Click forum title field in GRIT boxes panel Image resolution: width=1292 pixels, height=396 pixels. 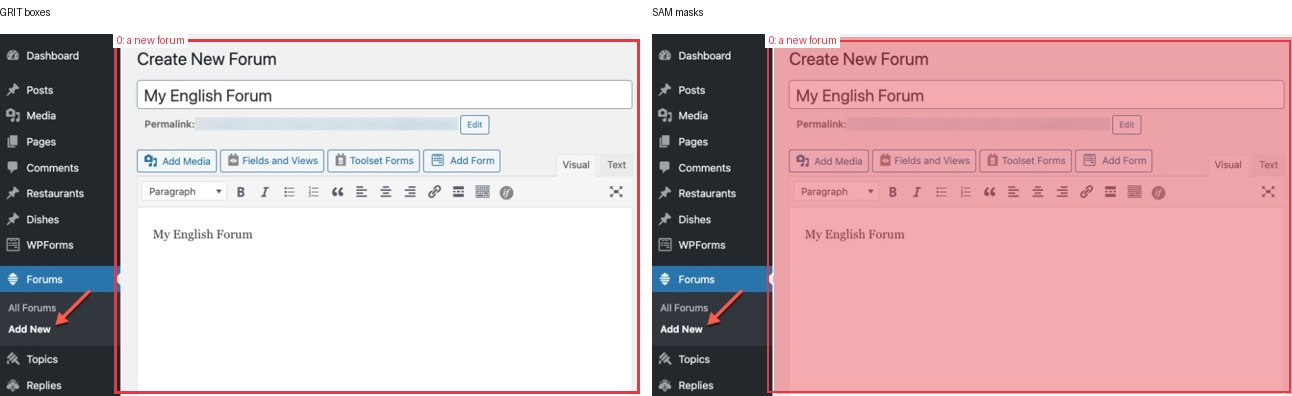pos(384,95)
